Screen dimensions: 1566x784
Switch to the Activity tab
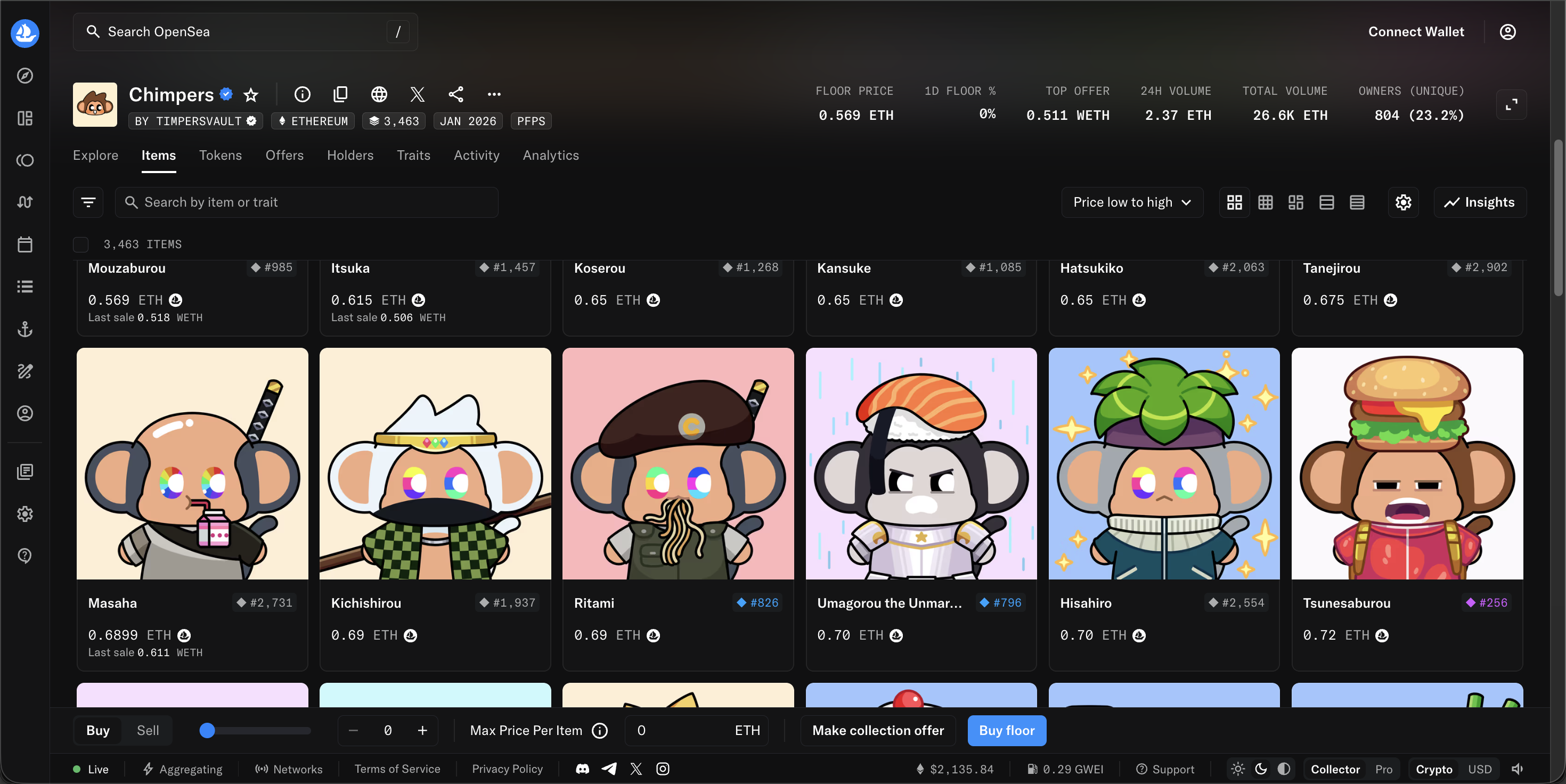[476, 155]
